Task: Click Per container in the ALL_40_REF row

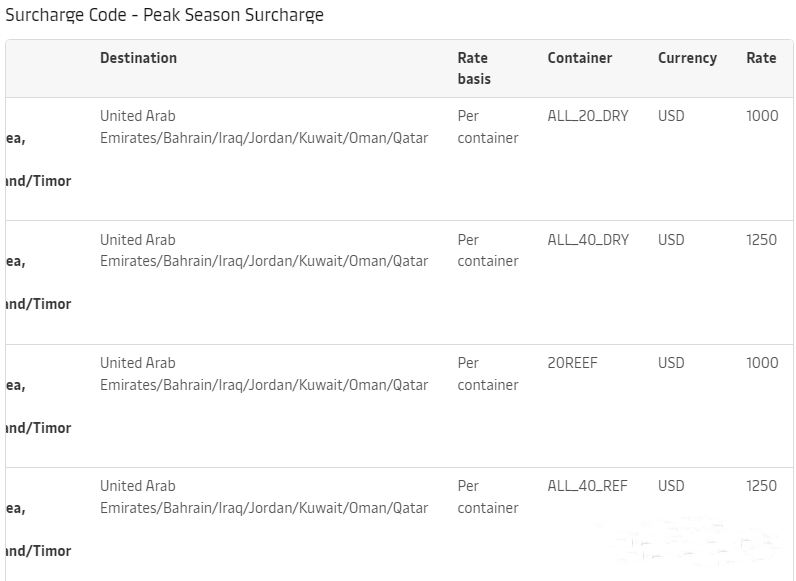Action: (x=487, y=497)
